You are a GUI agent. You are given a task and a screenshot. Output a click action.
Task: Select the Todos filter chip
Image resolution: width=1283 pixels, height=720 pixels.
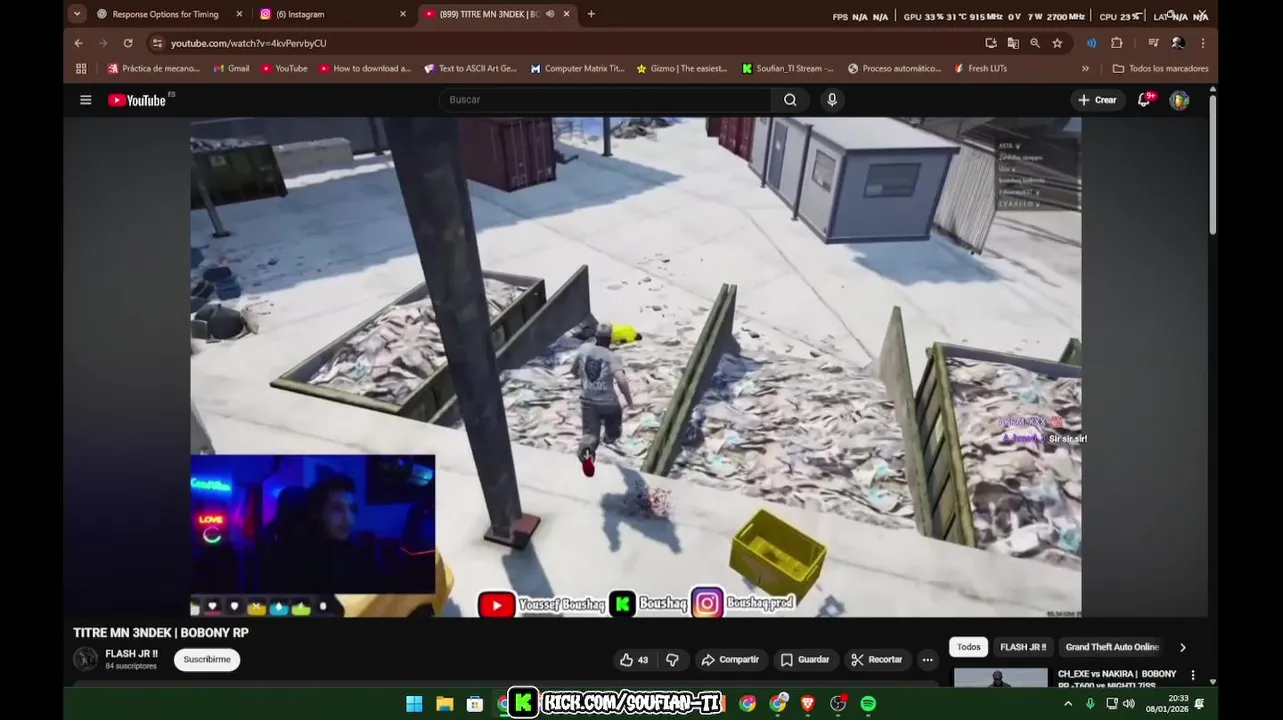point(969,647)
